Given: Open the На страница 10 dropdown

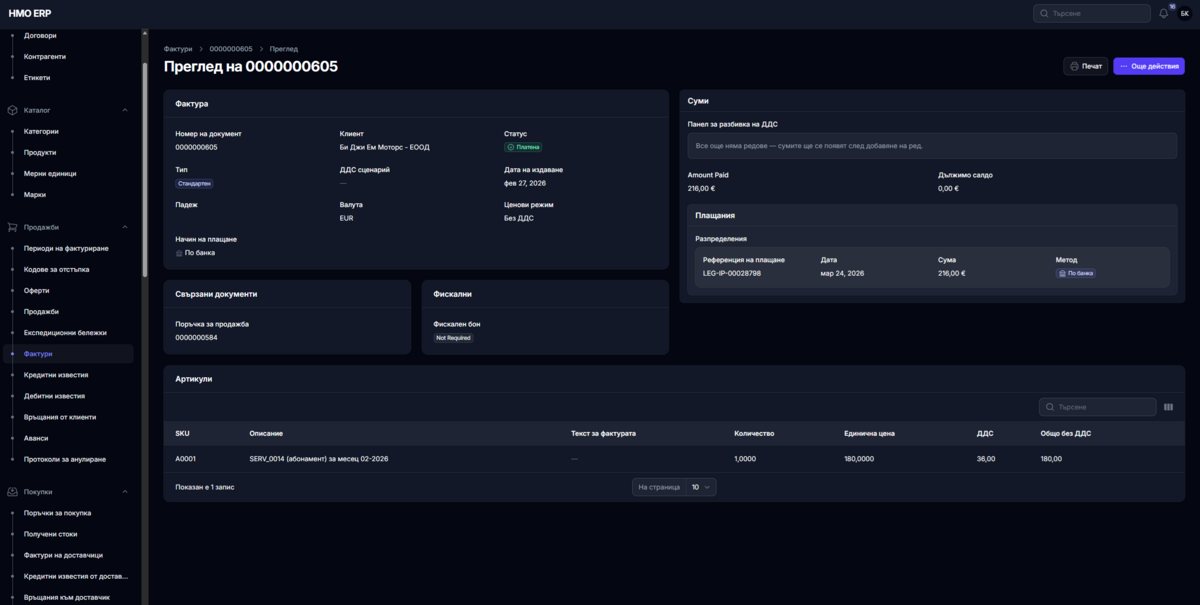Looking at the screenshot, I should [701, 487].
